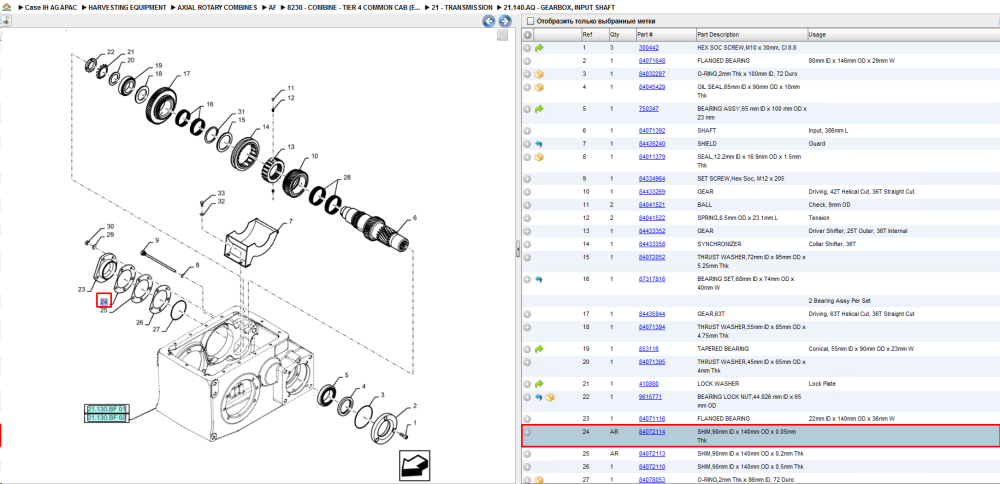Image resolution: width=1000 pixels, height=484 pixels.
Task: Open part number link 84071648
Action: coord(652,61)
